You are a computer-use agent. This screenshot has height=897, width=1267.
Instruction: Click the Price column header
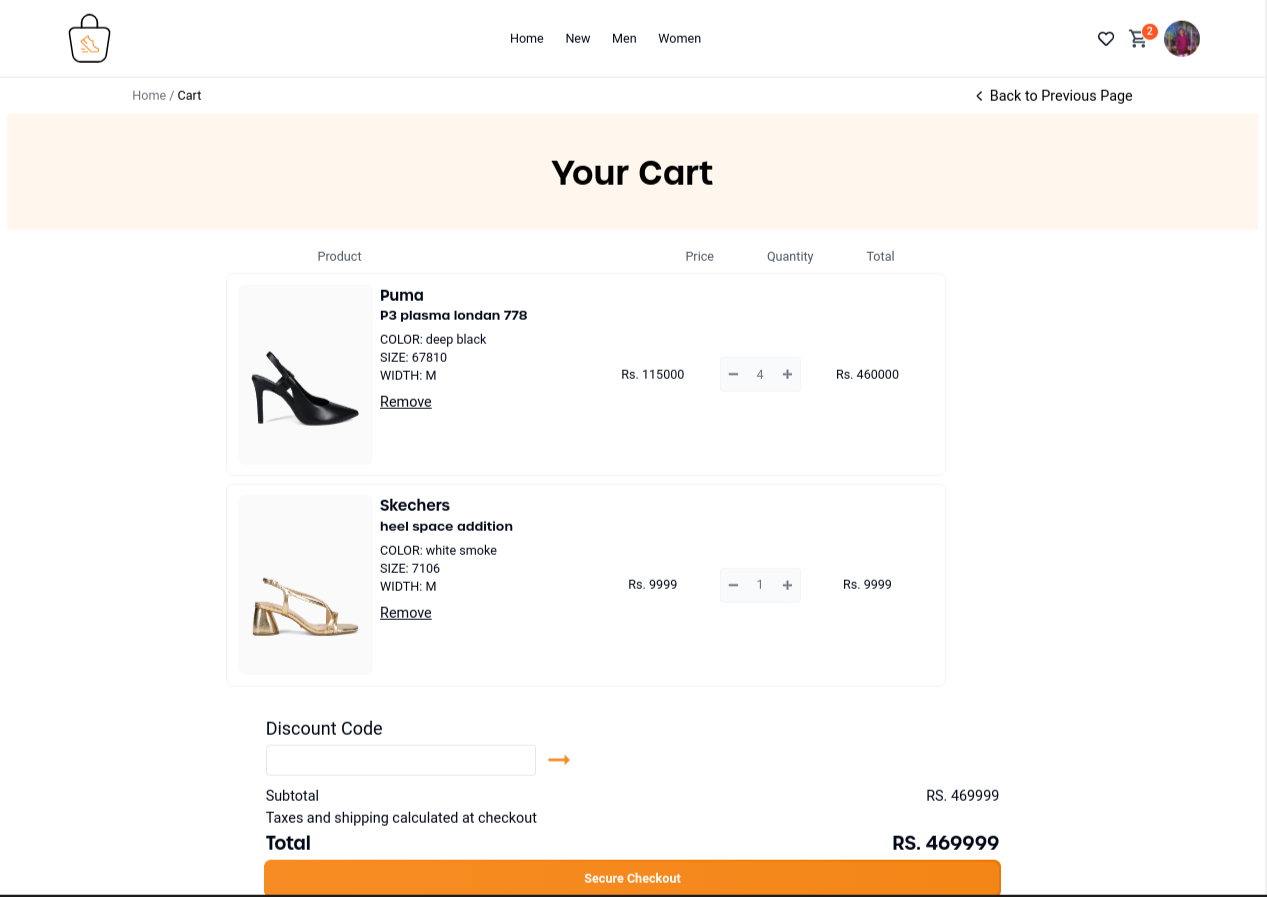pos(700,257)
